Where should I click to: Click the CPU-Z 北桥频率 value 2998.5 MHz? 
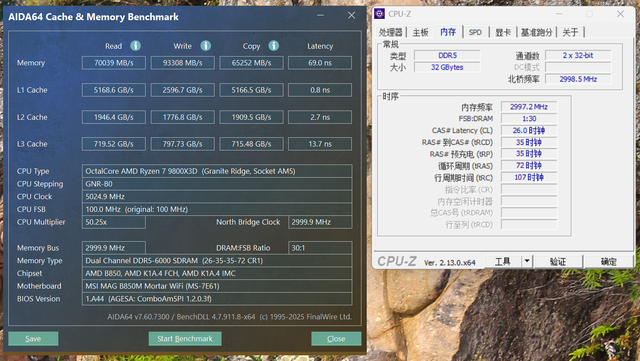click(x=578, y=79)
